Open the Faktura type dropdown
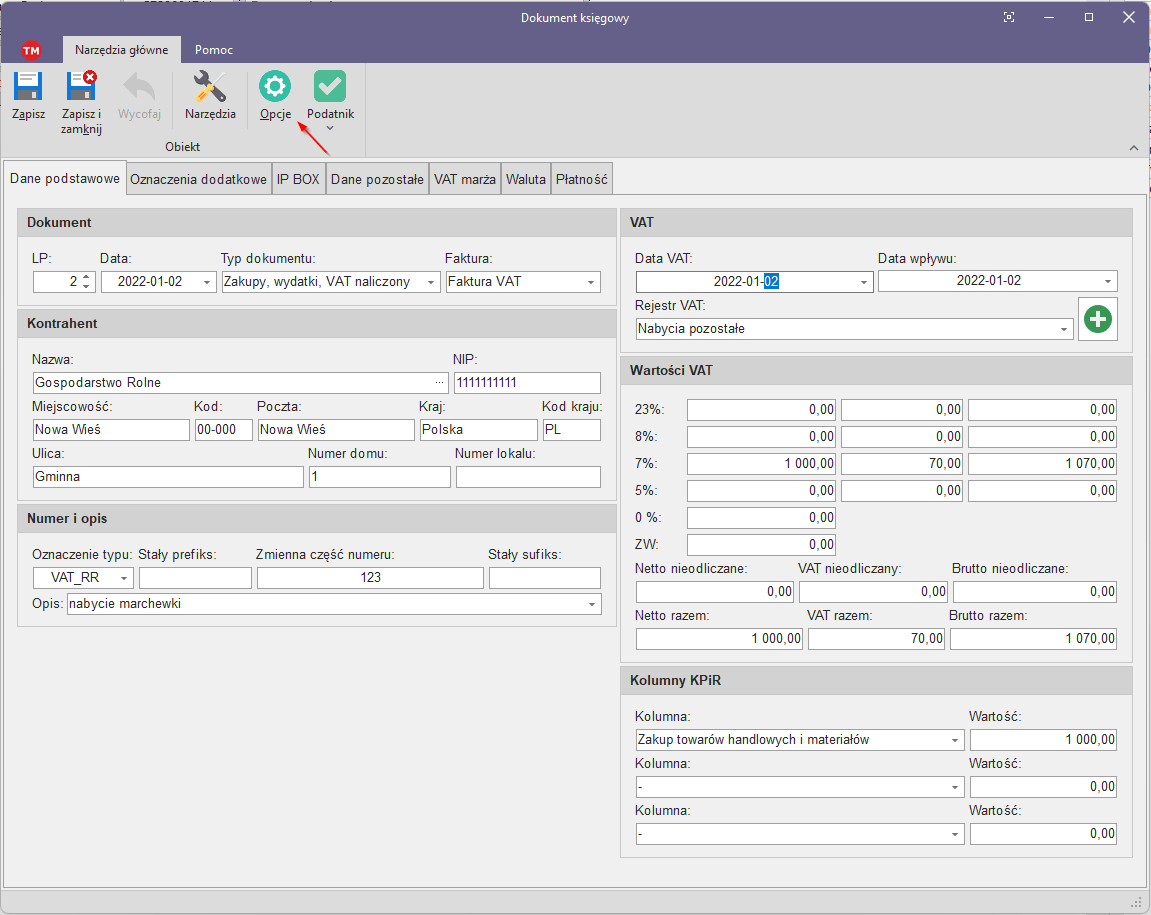 [x=592, y=282]
